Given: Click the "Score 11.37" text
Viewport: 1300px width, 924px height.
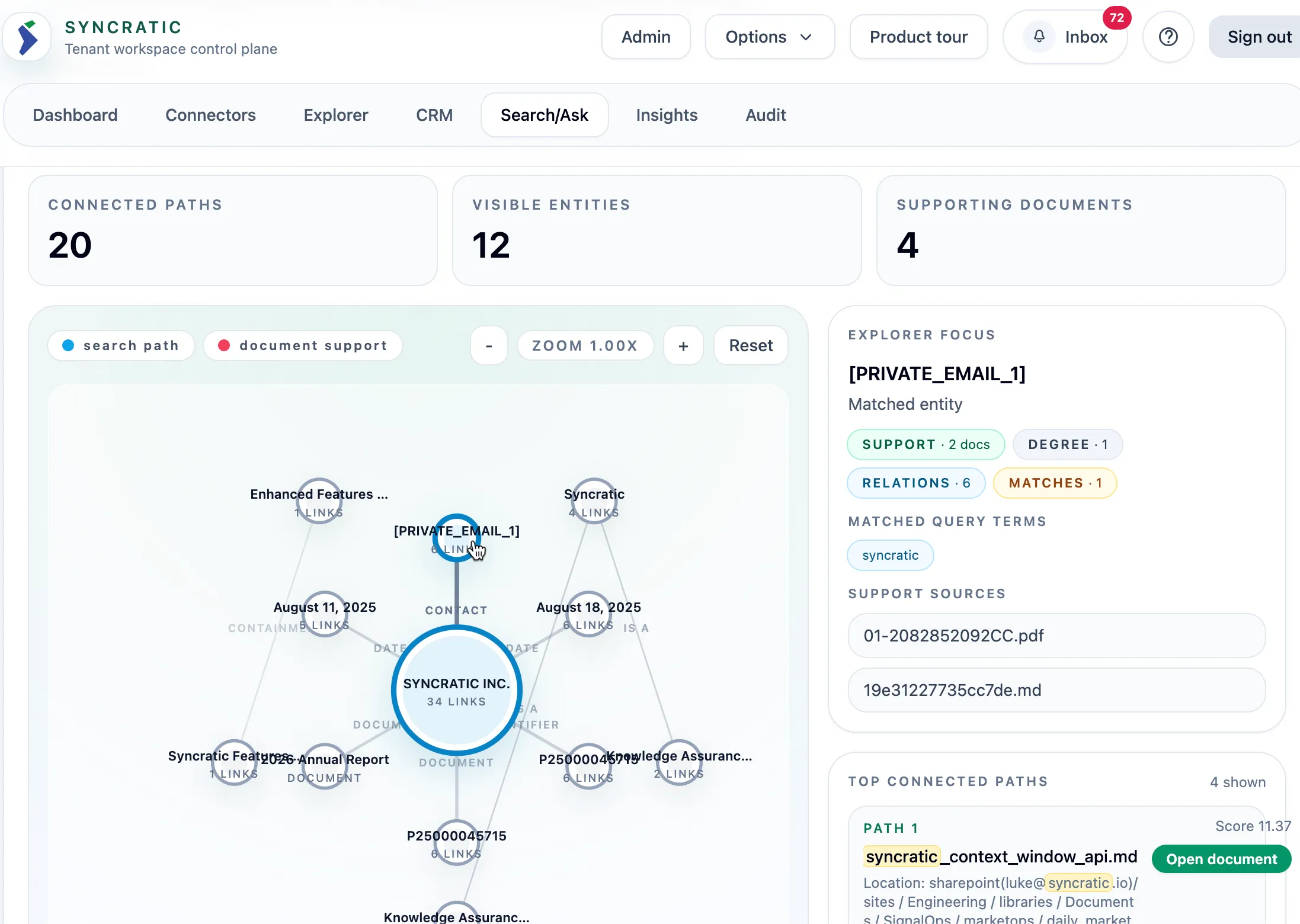Looking at the screenshot, I should (x=1253, y=826).
